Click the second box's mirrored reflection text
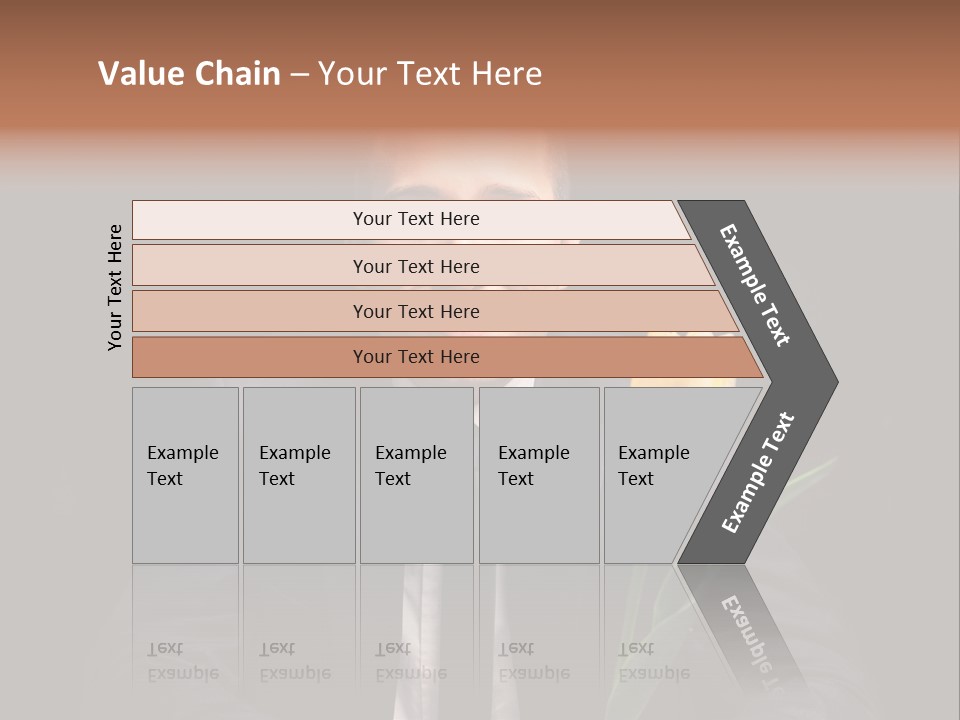 pos(295,661)
